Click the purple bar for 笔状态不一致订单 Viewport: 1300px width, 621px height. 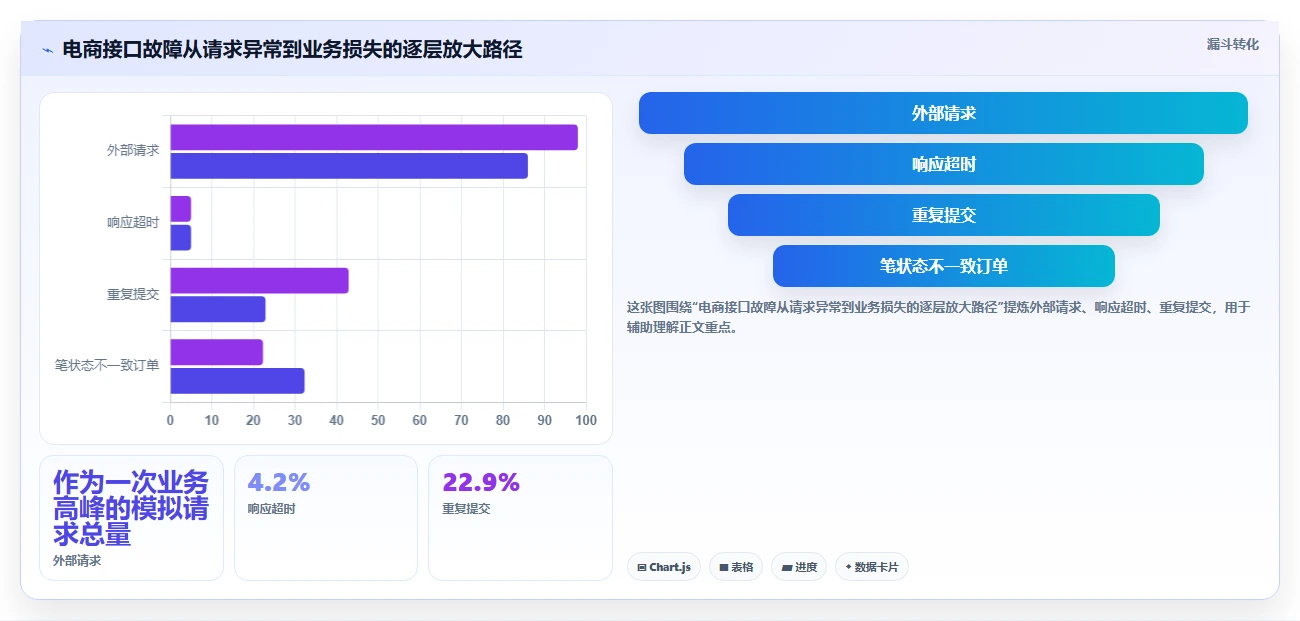click(x=216, y=352)
